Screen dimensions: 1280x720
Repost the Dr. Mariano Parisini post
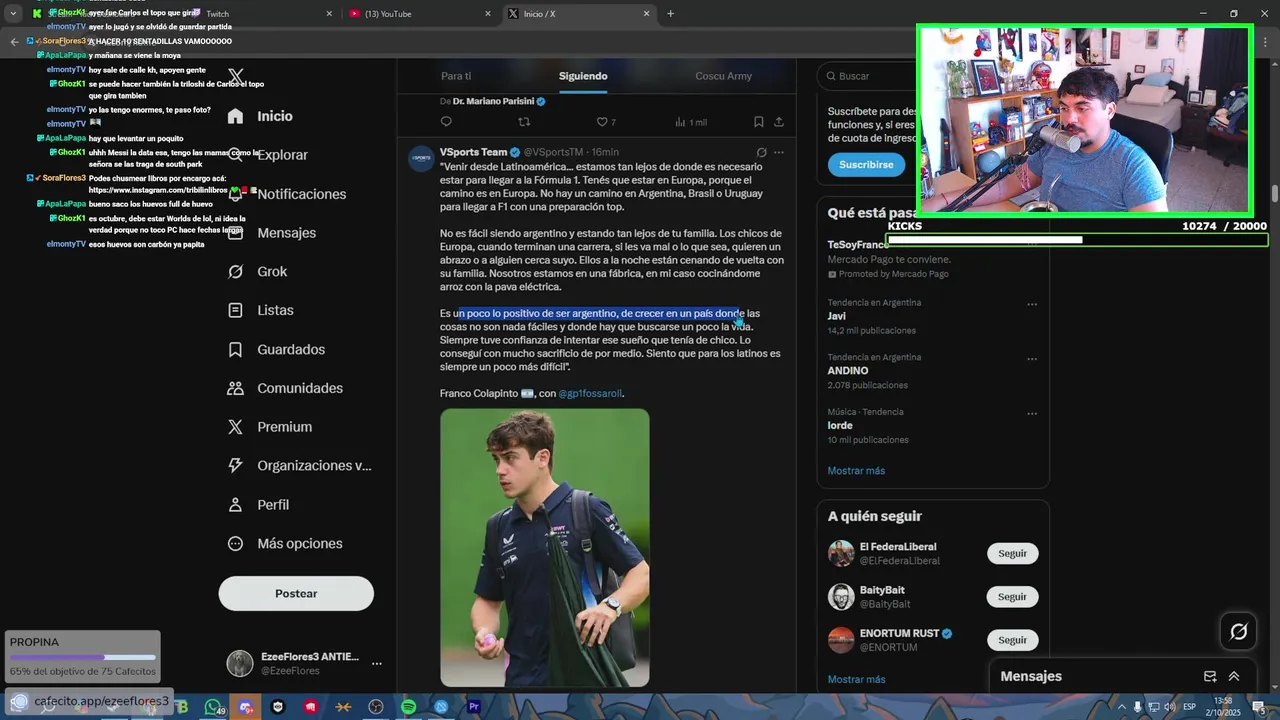tap(524, 122)
